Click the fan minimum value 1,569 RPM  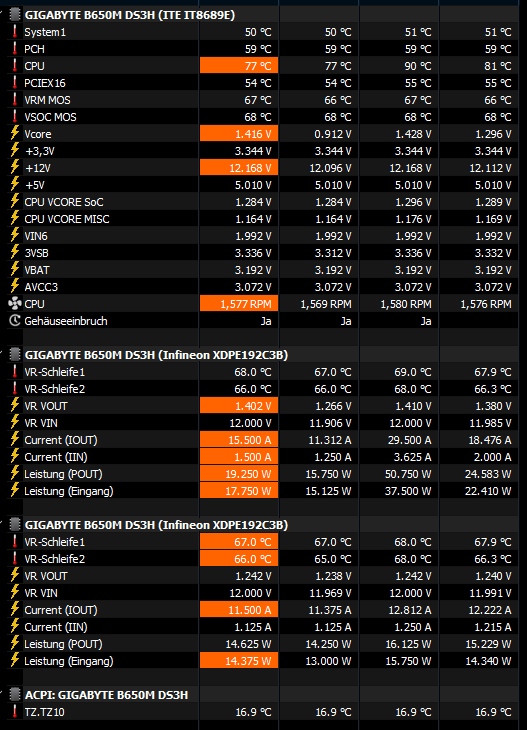click(326, 304)
